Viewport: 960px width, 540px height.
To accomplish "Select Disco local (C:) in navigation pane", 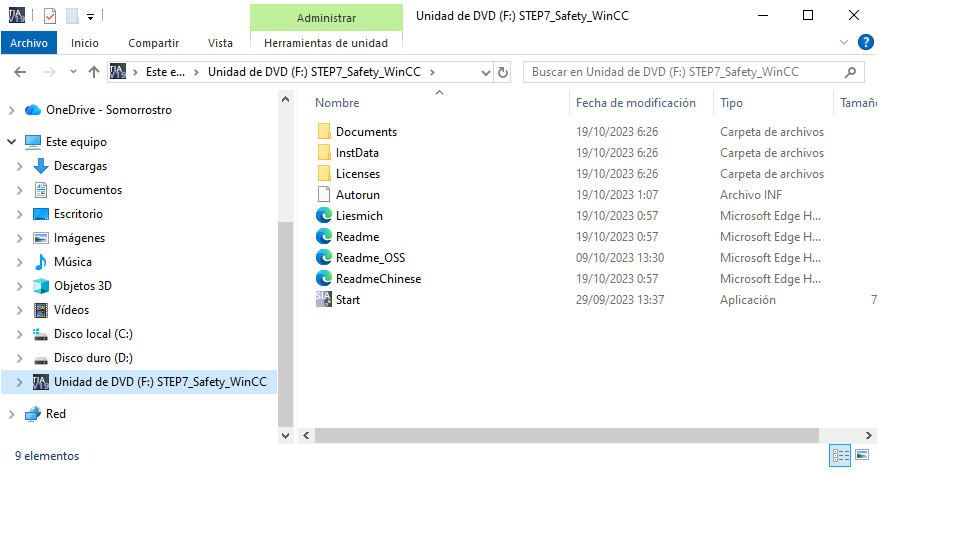I will (x=92, y=334).
